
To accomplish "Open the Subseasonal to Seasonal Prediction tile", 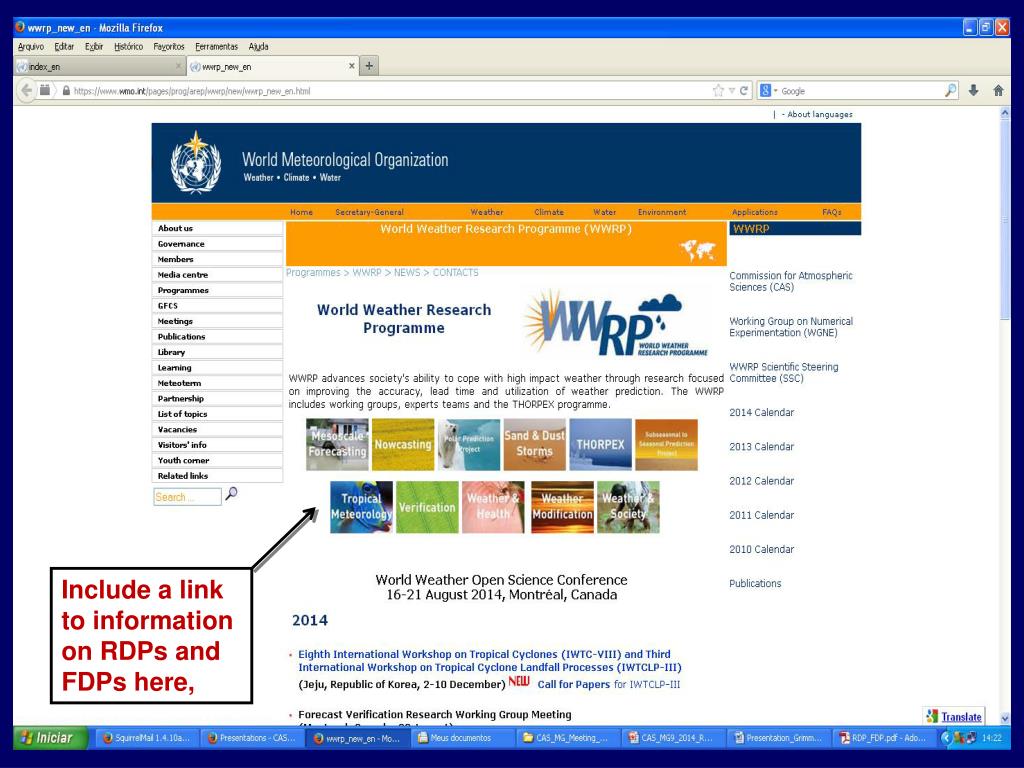I will (x=666, y=444).
